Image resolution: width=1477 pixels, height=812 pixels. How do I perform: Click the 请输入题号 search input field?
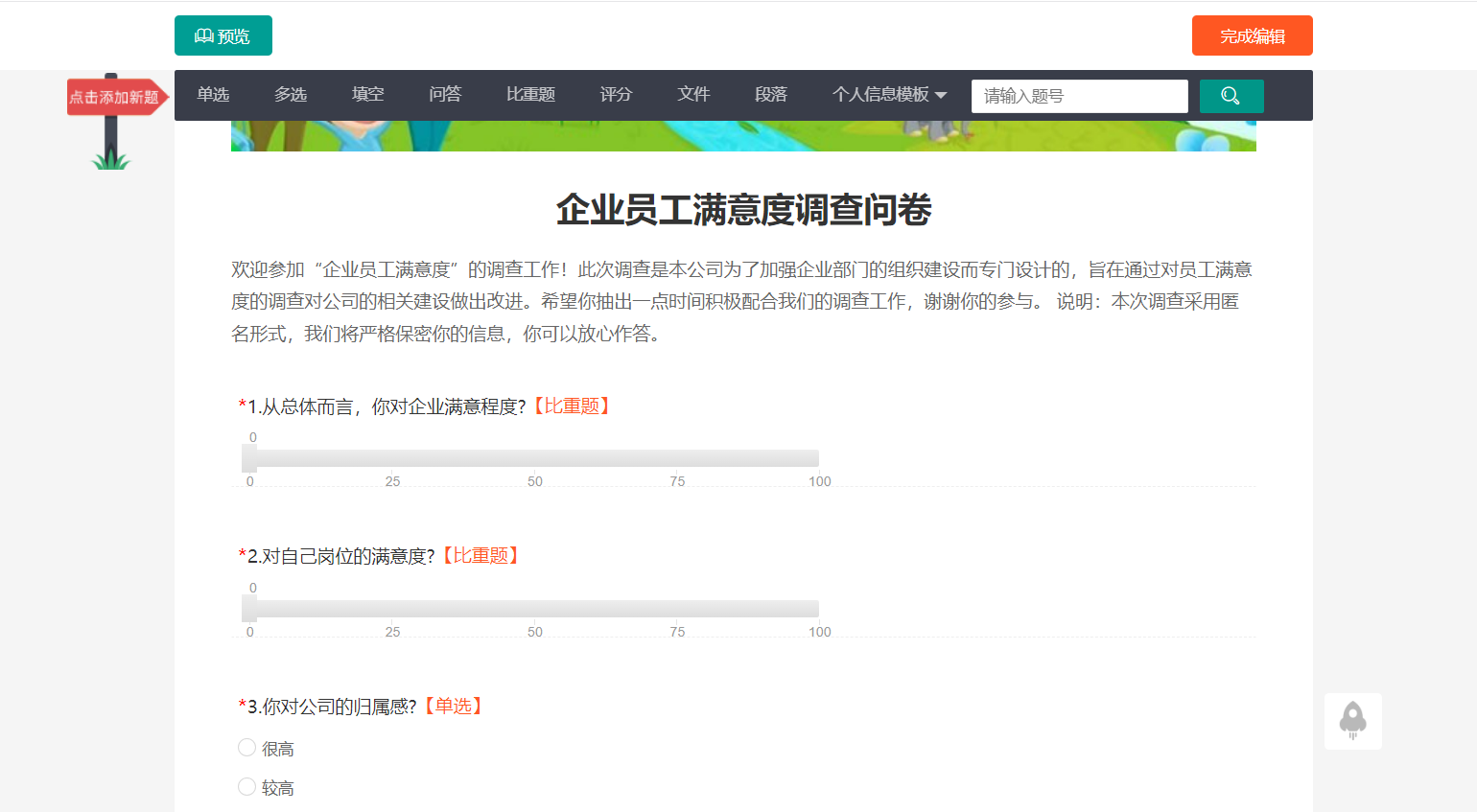[x=1079, y=96]
